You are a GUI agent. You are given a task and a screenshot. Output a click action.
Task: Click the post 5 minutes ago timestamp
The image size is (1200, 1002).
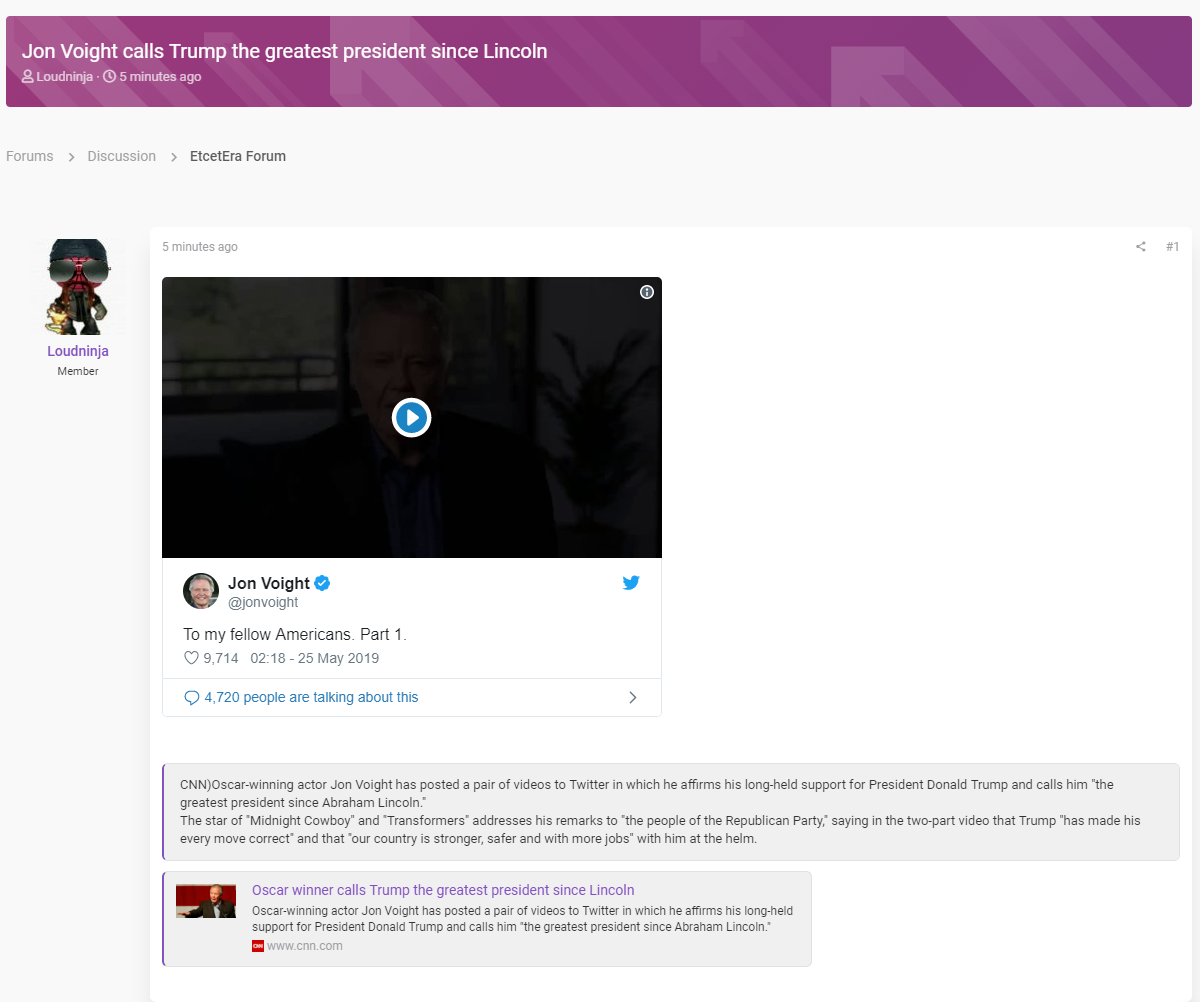[x=200, y=247]
